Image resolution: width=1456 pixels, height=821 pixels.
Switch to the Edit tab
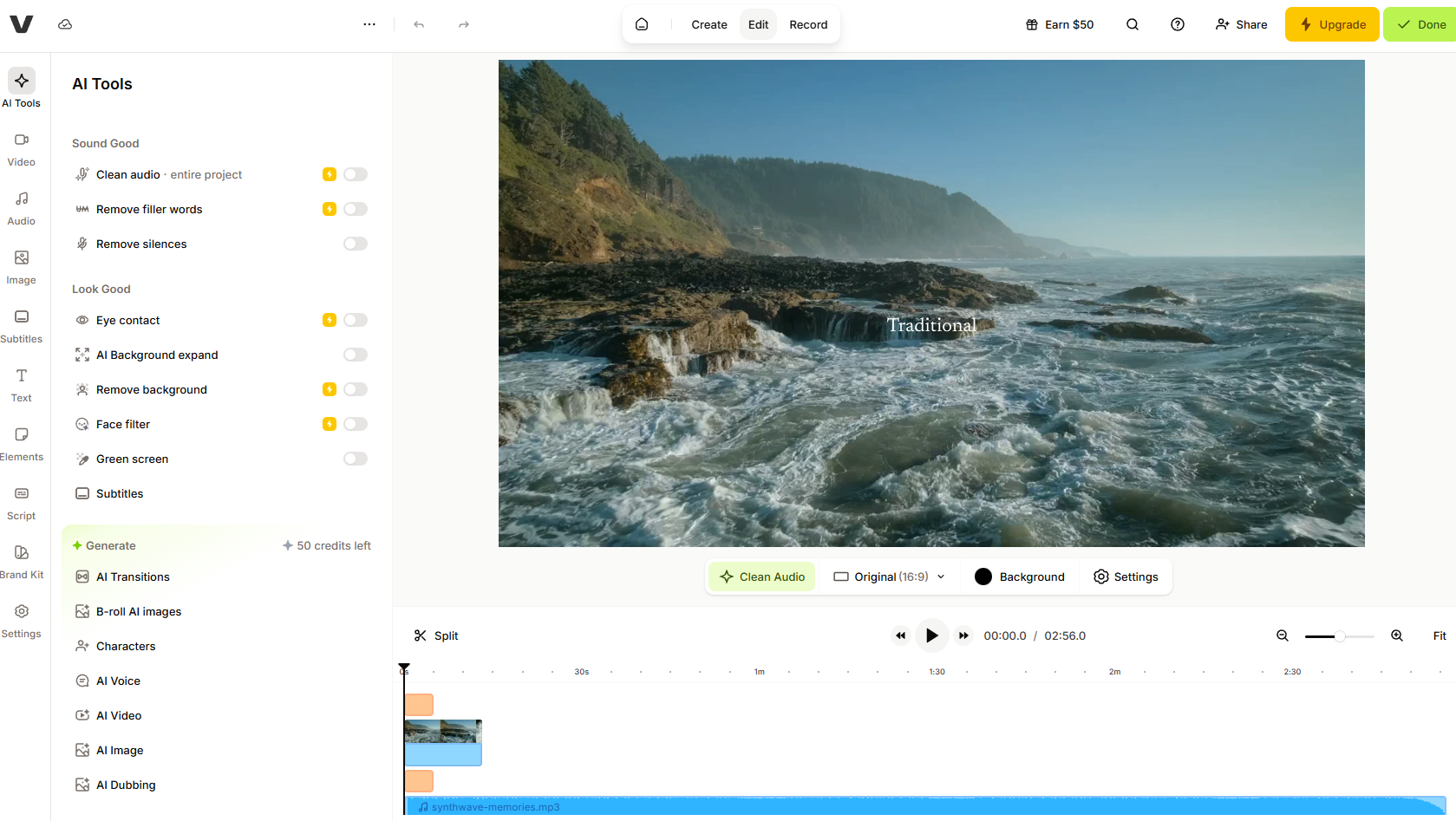click(x=759, y=24)
